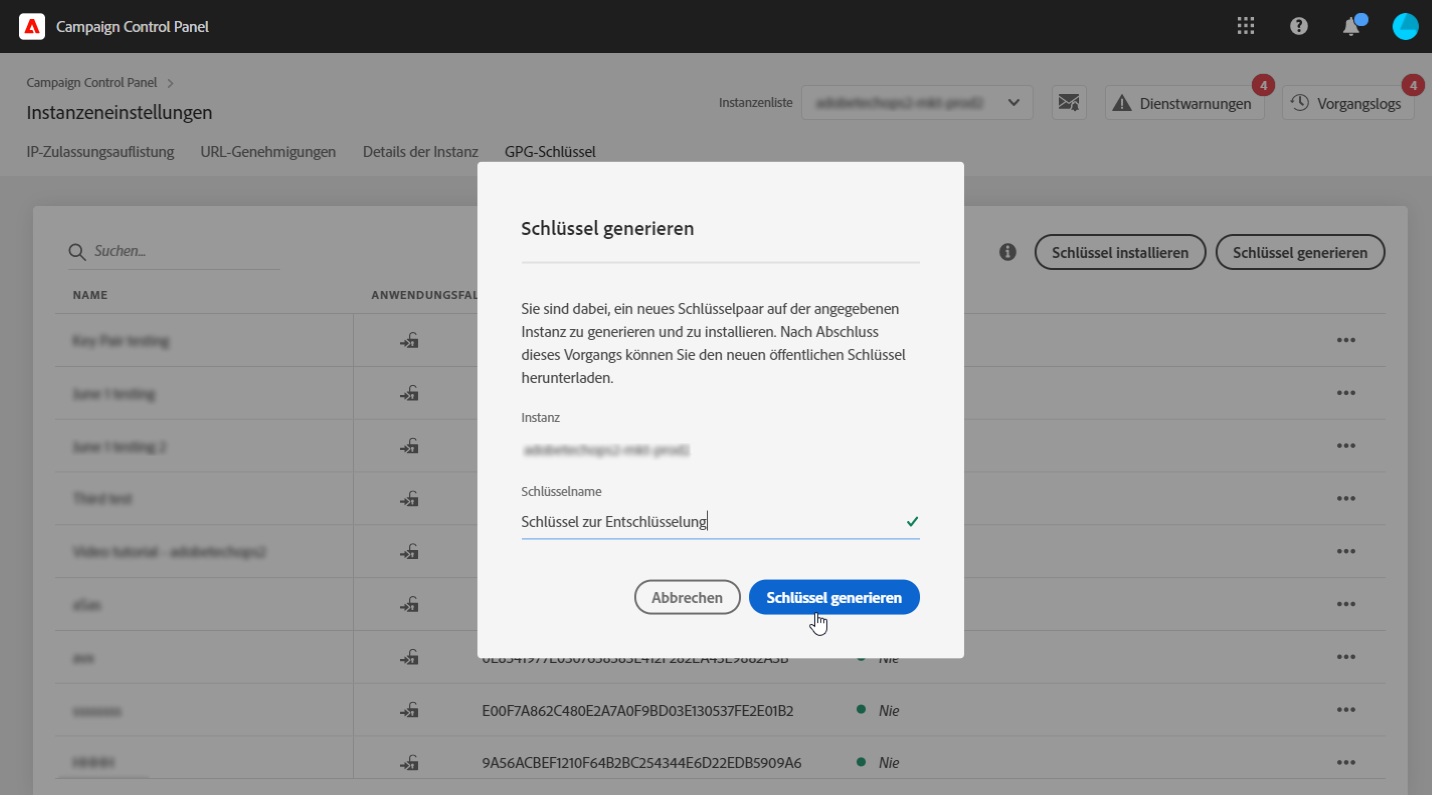1432x795 pixels.
Task: Open the user profile avatar
Action: 1405,27
